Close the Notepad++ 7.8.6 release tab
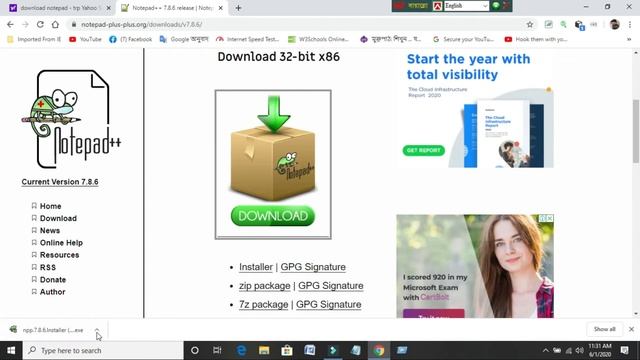 pos(220,8)
